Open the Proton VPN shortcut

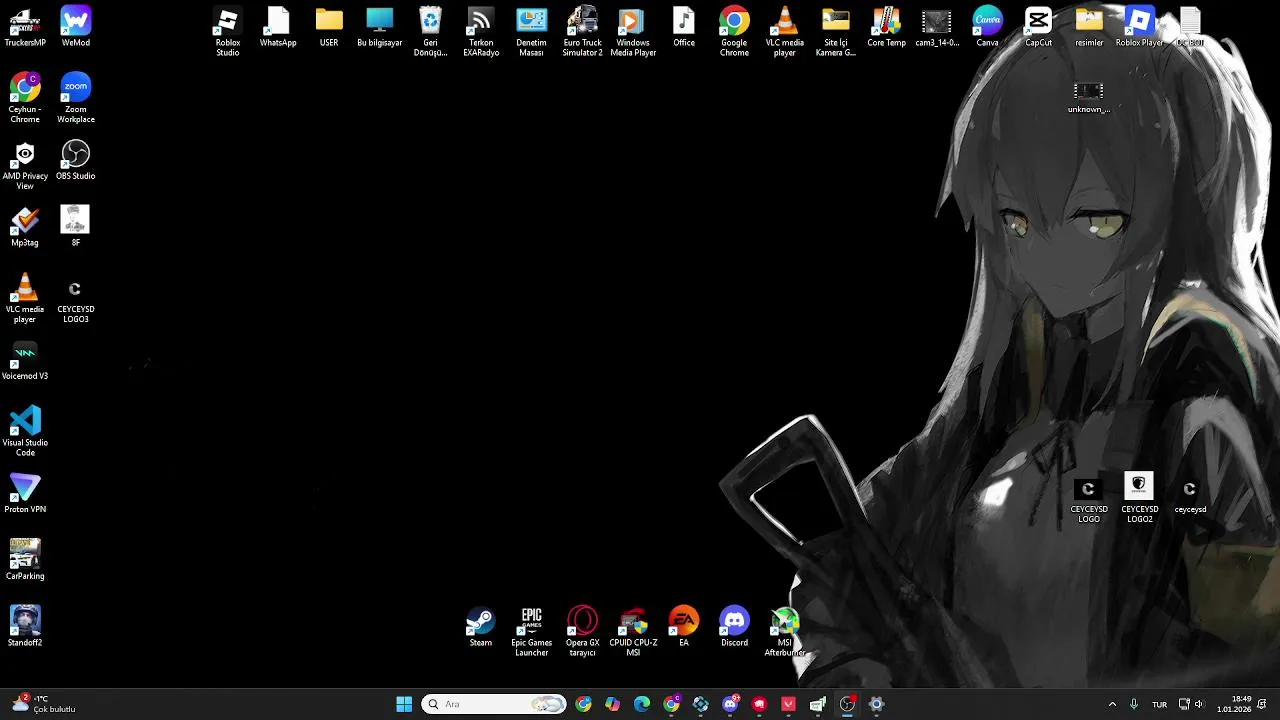tap(25, 494)
